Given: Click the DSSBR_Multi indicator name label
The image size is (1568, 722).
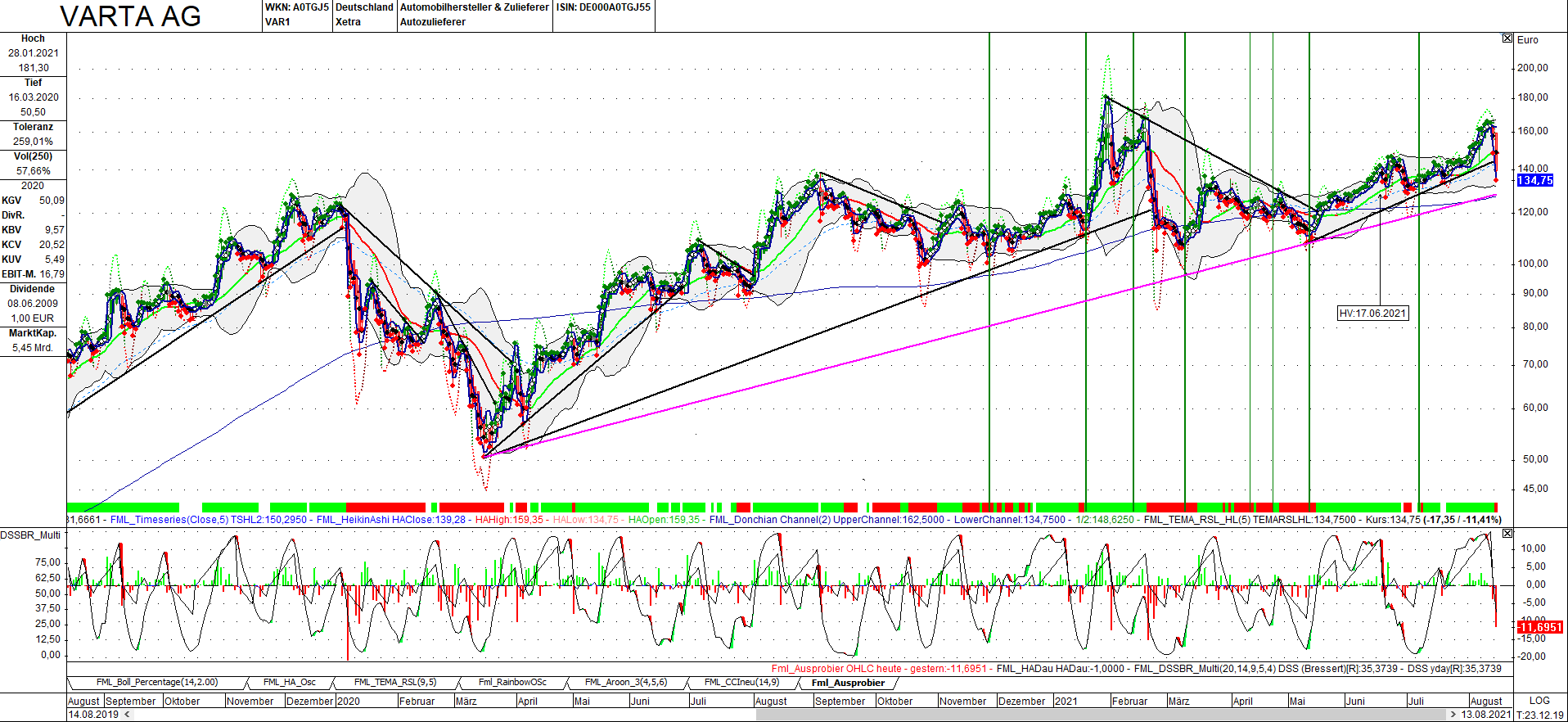Looking at the screenshot, I should (x=30, y=535).
